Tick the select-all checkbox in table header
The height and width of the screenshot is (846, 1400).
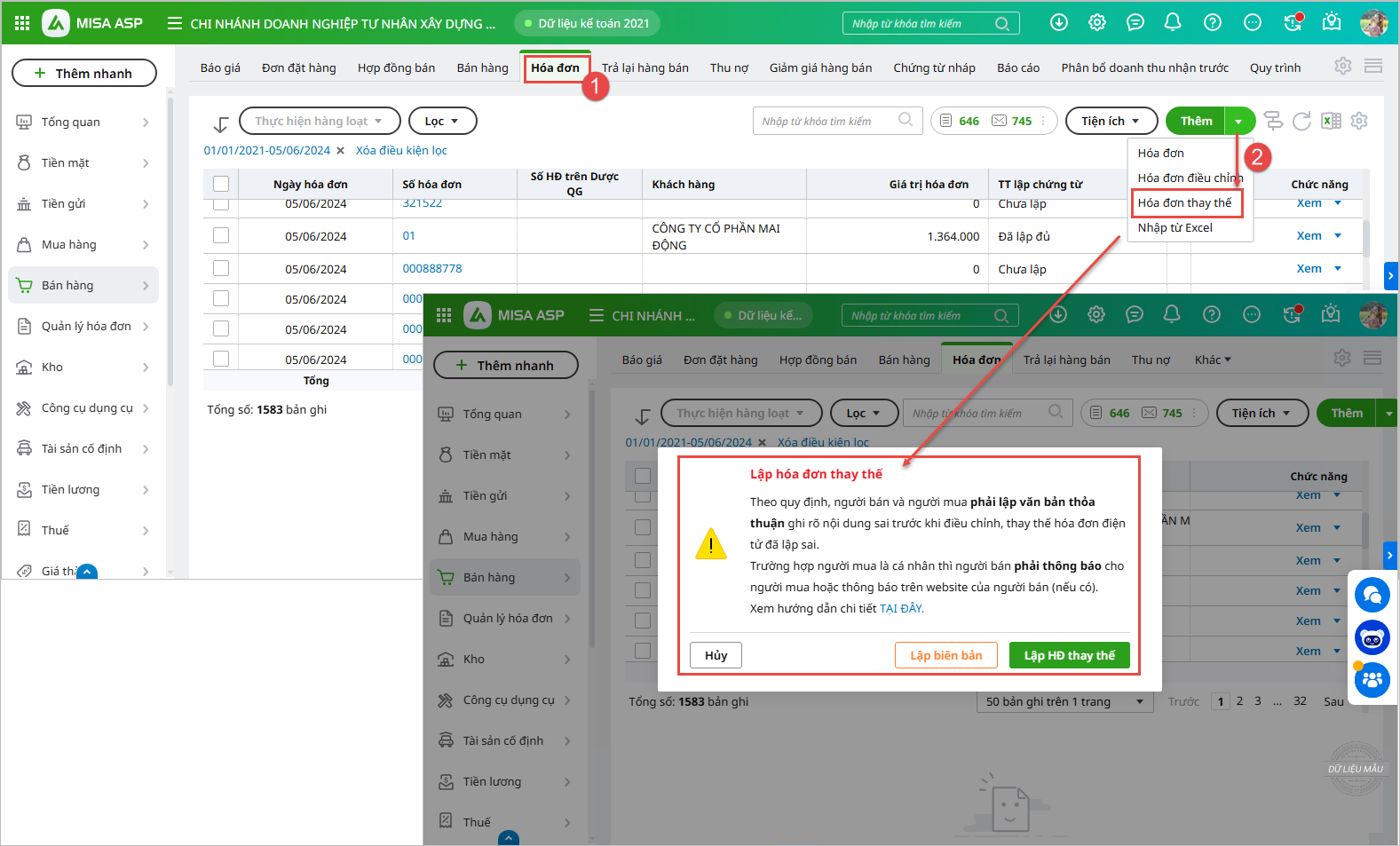pyautogui.click(x=221, y=184)
